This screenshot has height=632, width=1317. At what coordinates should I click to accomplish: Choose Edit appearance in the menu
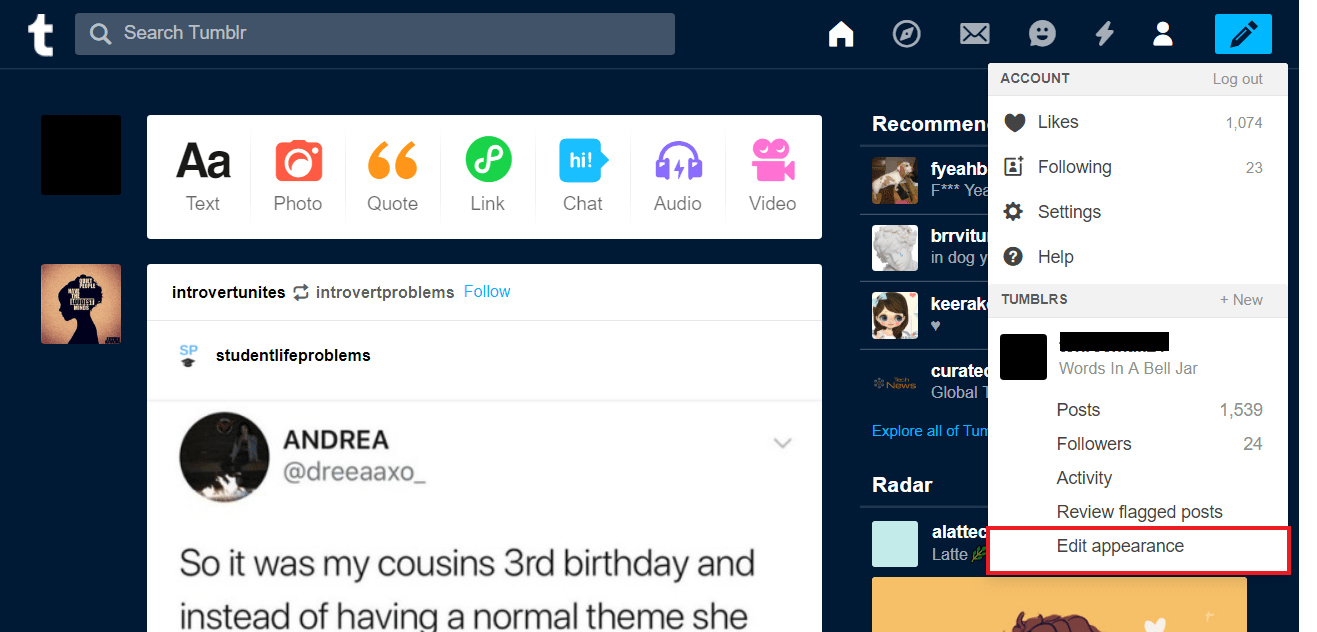pyautogui.click(x=1120, y=546)
